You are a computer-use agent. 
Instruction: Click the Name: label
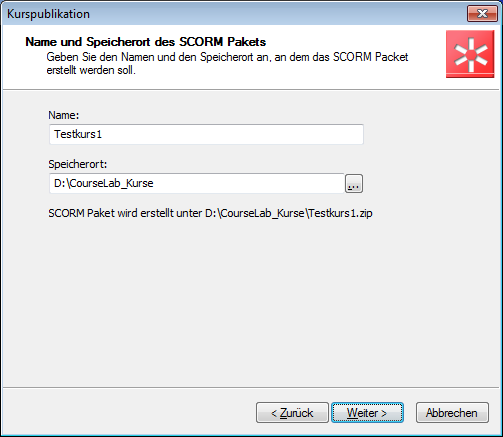64,115
